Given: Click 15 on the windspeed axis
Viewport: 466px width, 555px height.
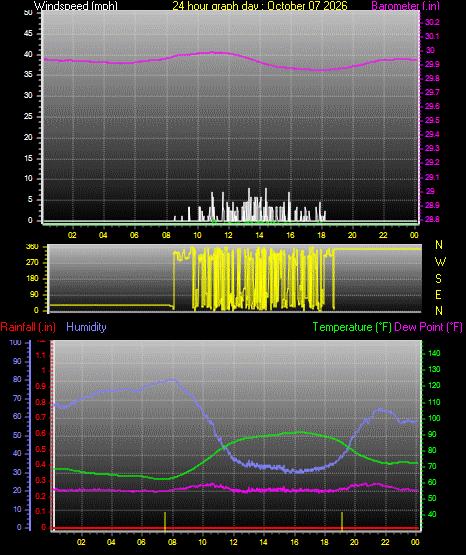Looking at the screenshot, I should click(x=28, y=158).
